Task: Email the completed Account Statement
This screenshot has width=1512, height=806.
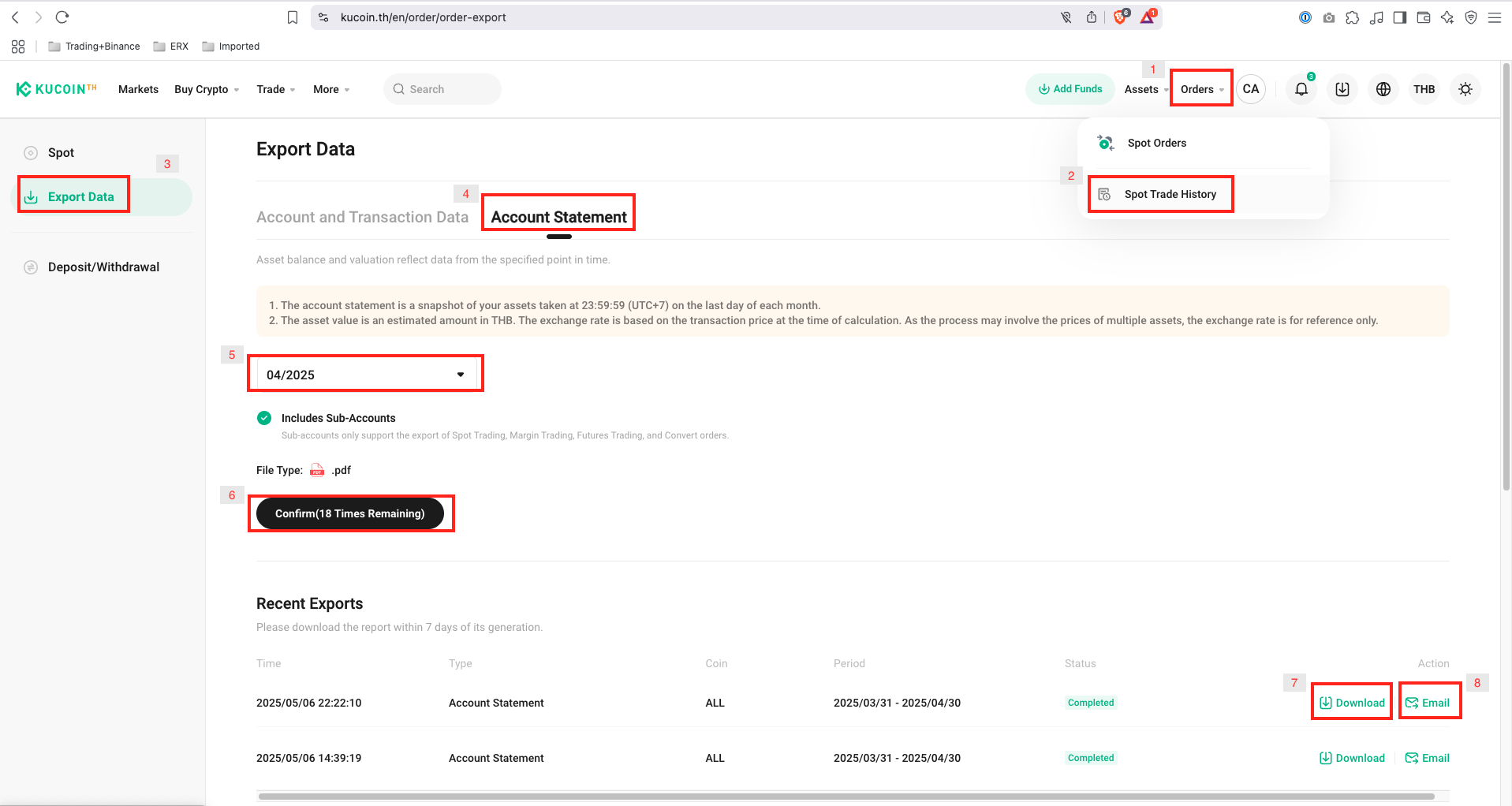Action: pyautogui.click(x=1429, y=702)
